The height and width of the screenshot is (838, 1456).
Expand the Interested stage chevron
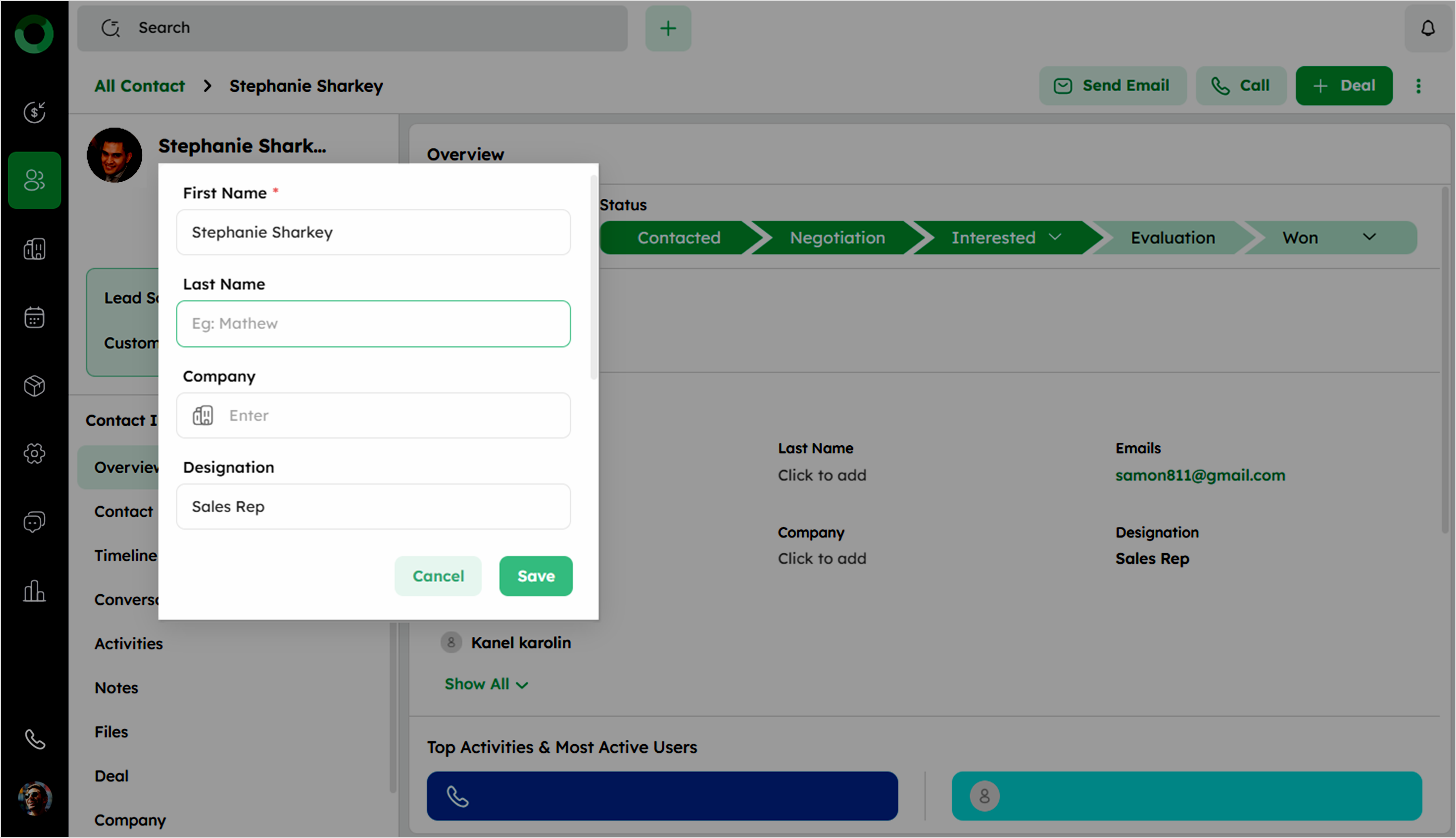point(1054,237)
